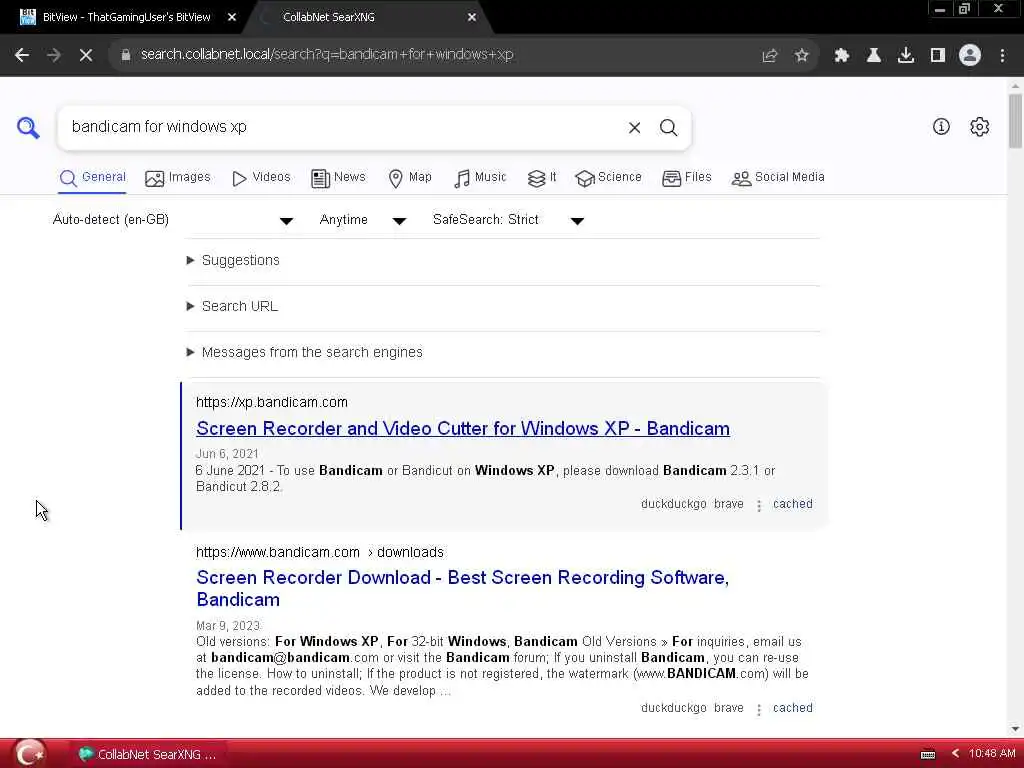
Task: Expand the Search URL section
Action: coord(232,306)
